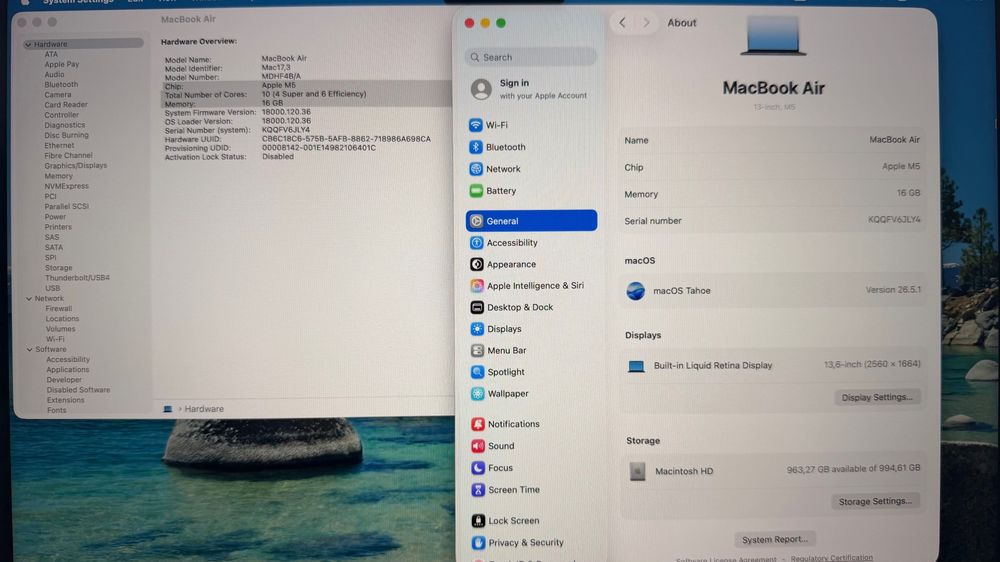Select Applications under Software tree
The height and width of the screenshot is (562, 1000).
[x=68, y=370]
